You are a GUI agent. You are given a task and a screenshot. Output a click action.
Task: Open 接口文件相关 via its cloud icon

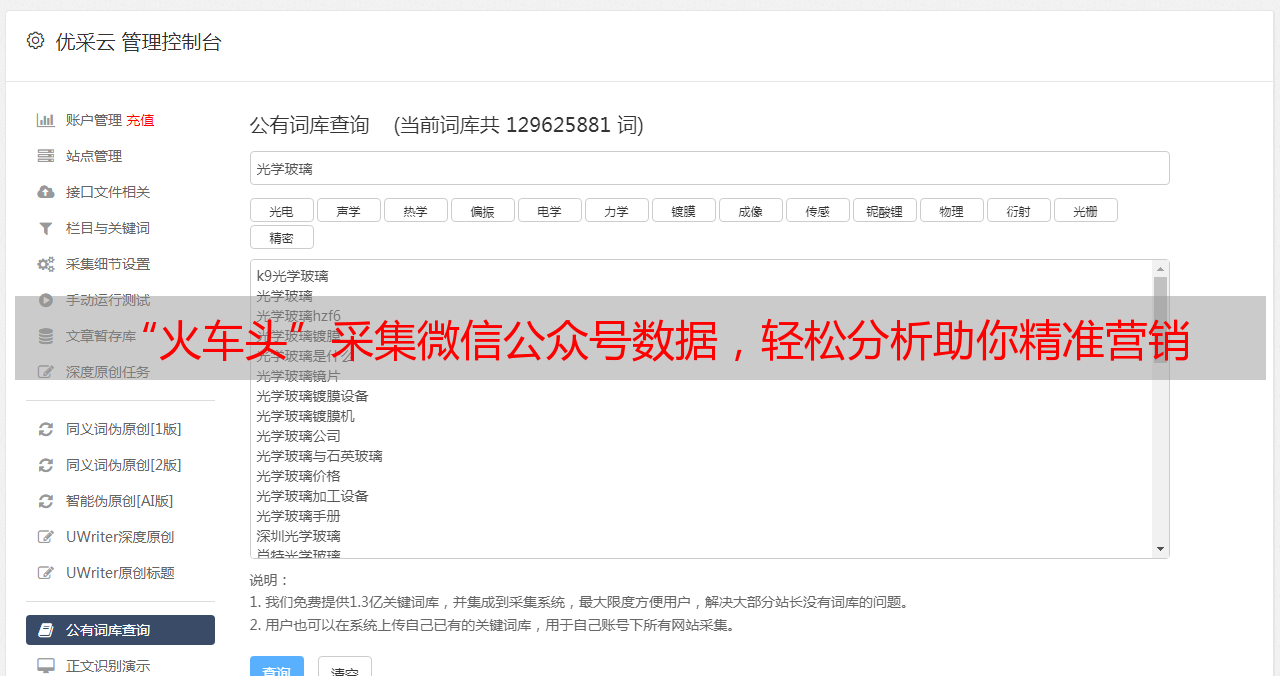[46, 192]
